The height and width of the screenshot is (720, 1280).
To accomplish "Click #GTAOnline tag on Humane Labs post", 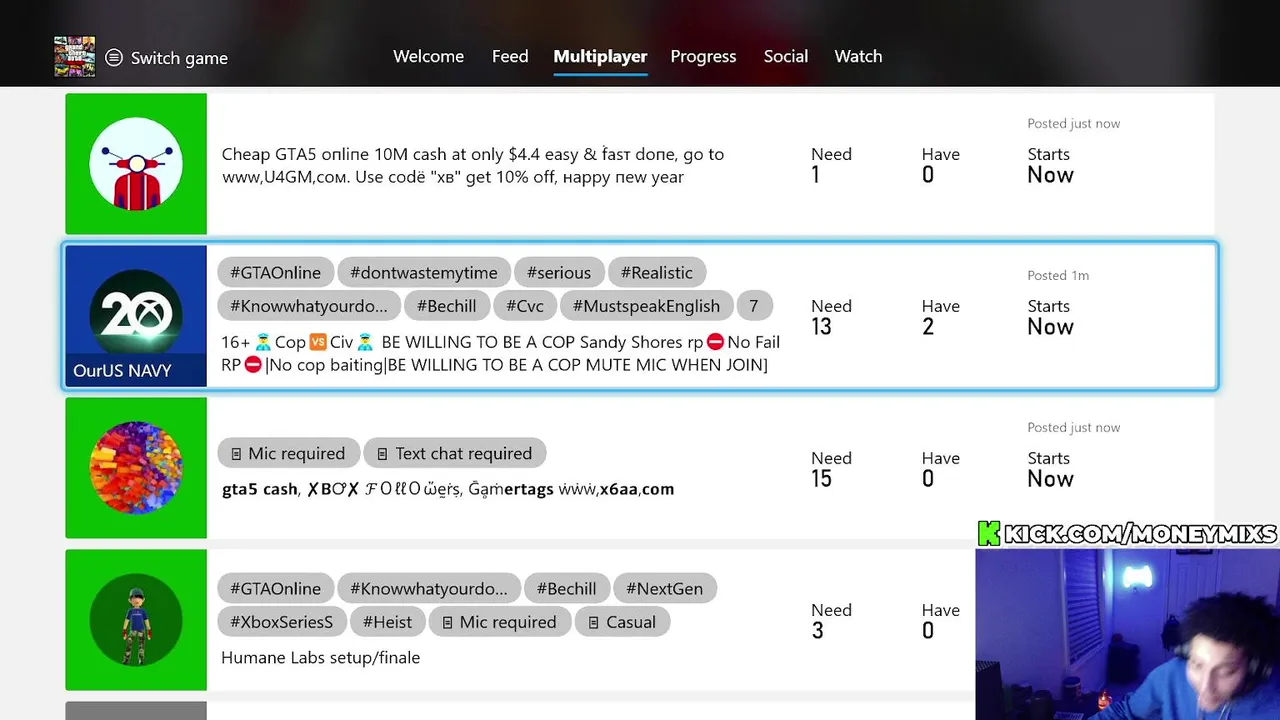I will point(276,589).
